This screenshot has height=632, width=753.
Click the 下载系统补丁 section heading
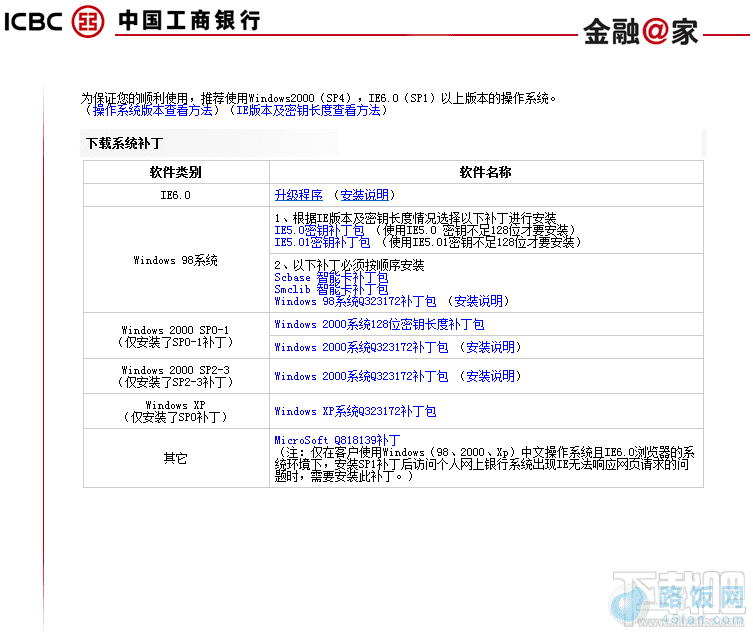tap(125, 144)
